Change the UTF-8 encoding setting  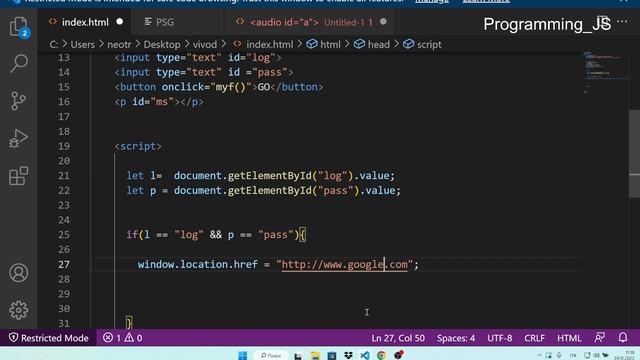click(x=500, y=338)
